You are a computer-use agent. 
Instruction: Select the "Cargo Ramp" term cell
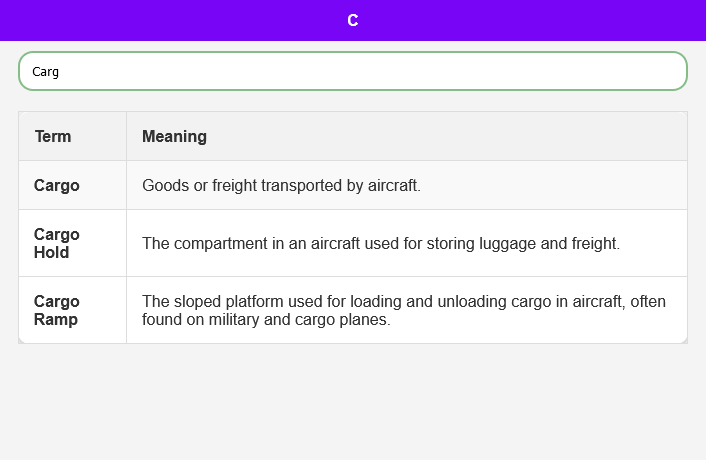57,310
